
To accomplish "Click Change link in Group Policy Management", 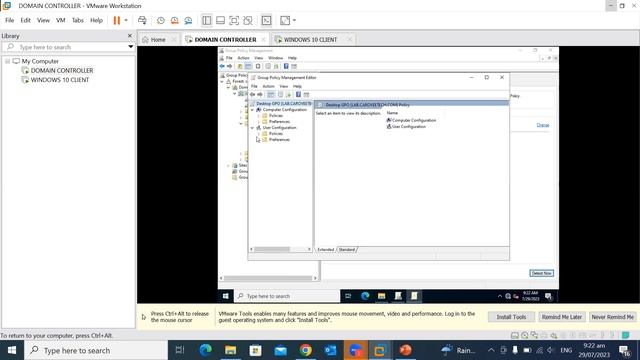I will (542, 125).
